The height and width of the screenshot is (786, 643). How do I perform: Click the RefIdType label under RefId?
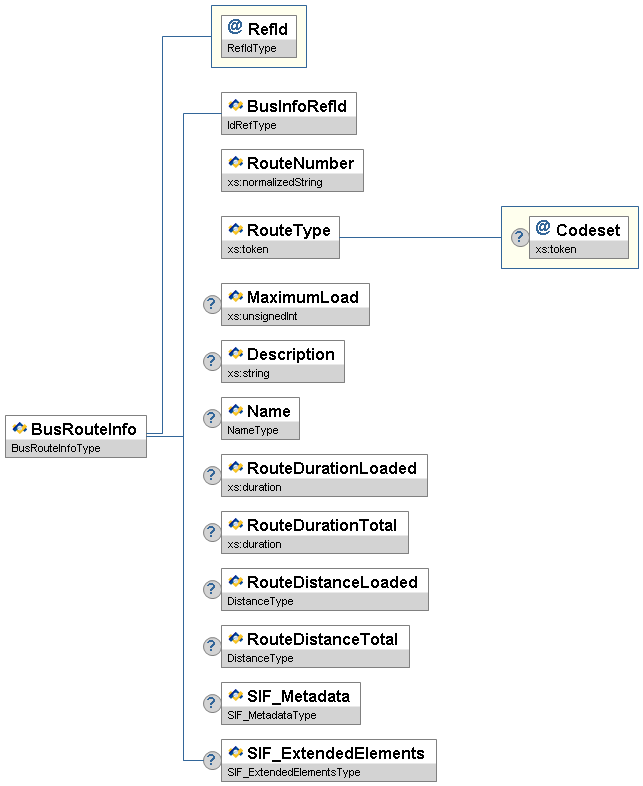[x=248, y=48]
